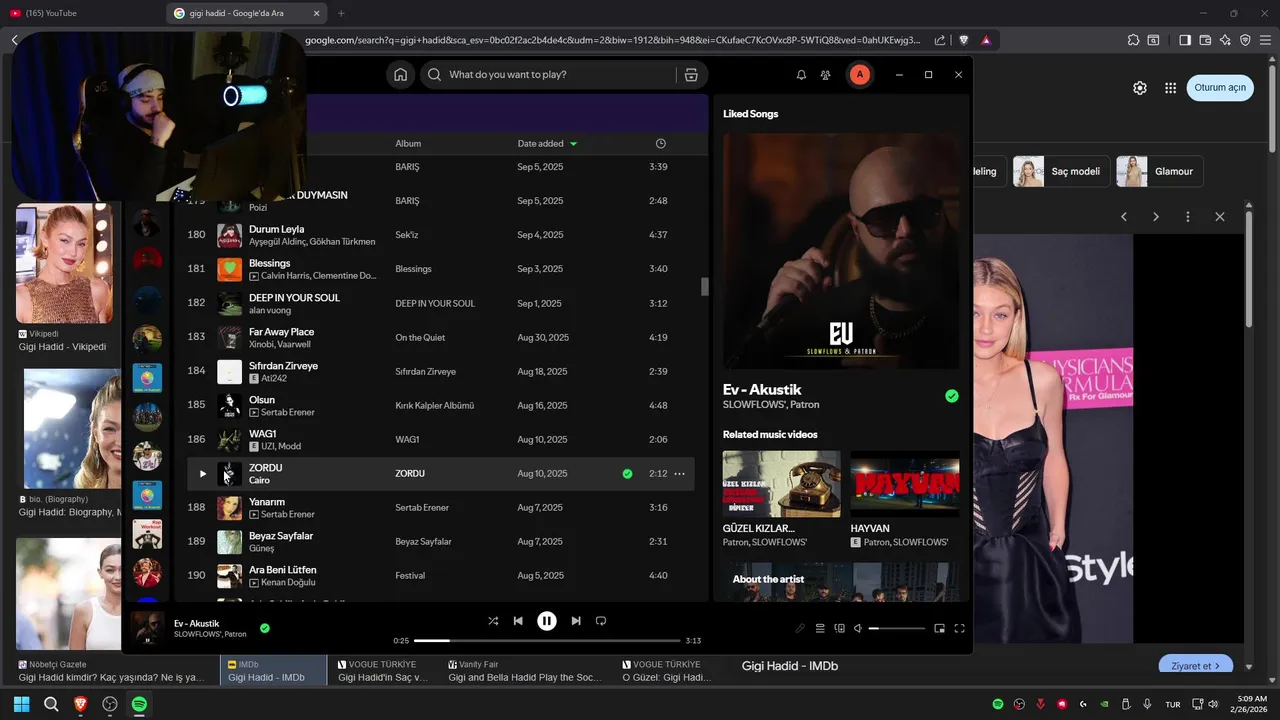Toggle liked check beside Ev - Akustik in player bar
Viewport: 1280px width, 720px height.
[x=265, y=628]
